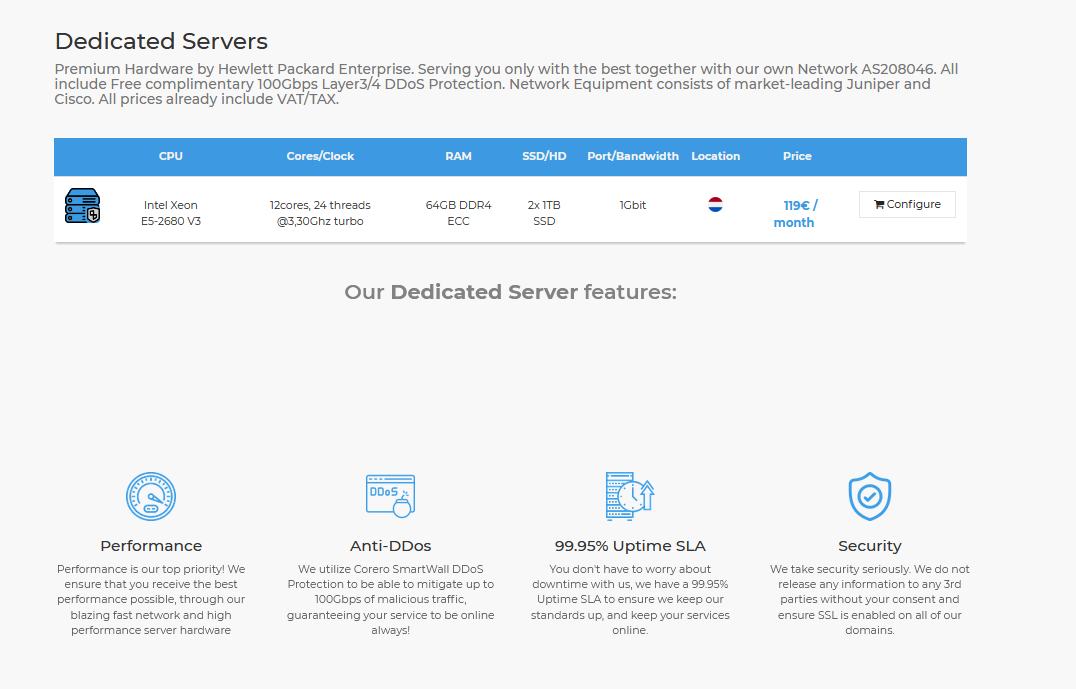Click the Performance feature title
The image size is (1076, 689).
click(x=151, y=546)
